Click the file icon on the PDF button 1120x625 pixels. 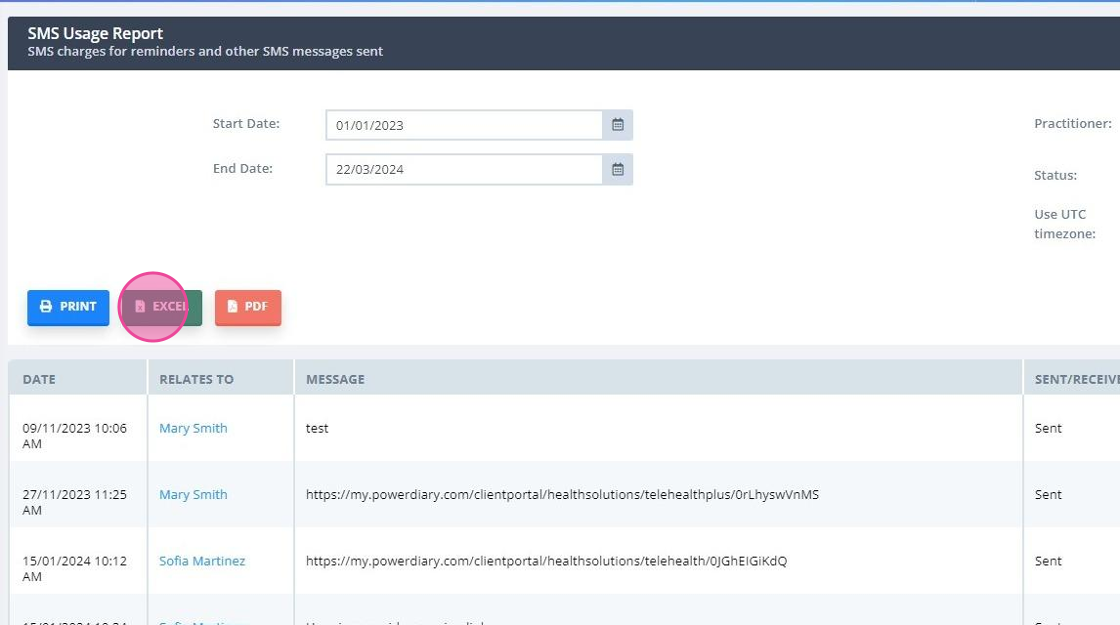tap(231, 307)
